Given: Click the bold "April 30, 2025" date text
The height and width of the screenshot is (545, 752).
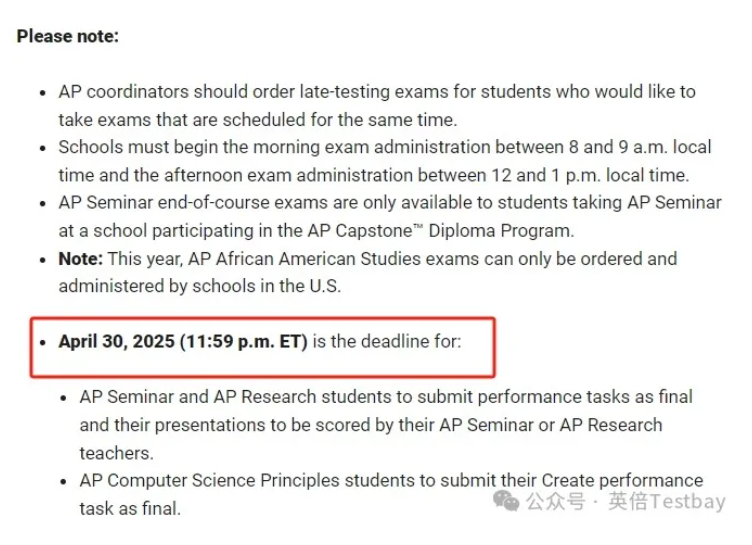Looking at the screenshot, I should click(x=117, y=342).
